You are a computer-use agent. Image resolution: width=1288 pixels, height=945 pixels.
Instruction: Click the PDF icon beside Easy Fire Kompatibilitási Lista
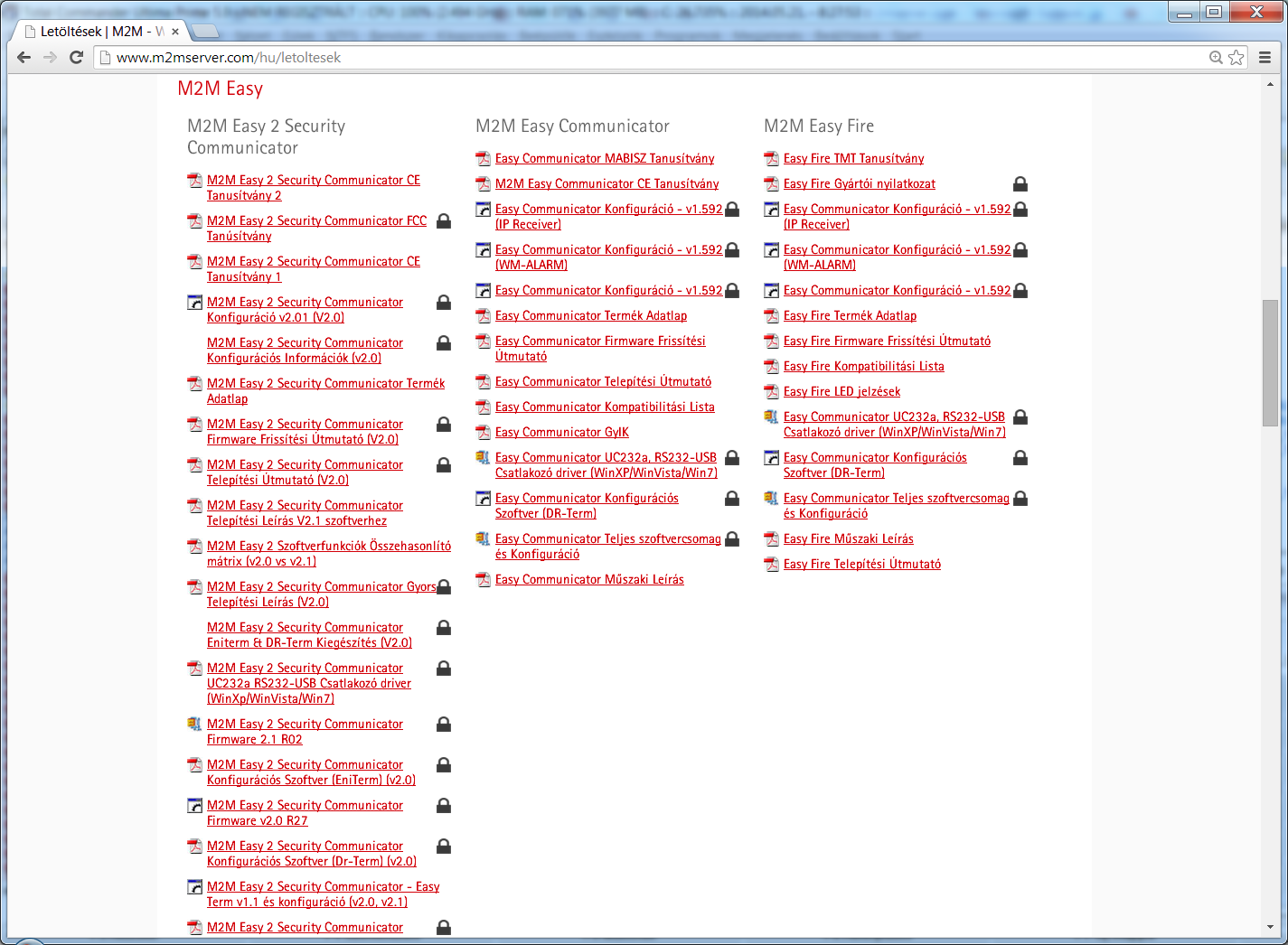(772, 367)
